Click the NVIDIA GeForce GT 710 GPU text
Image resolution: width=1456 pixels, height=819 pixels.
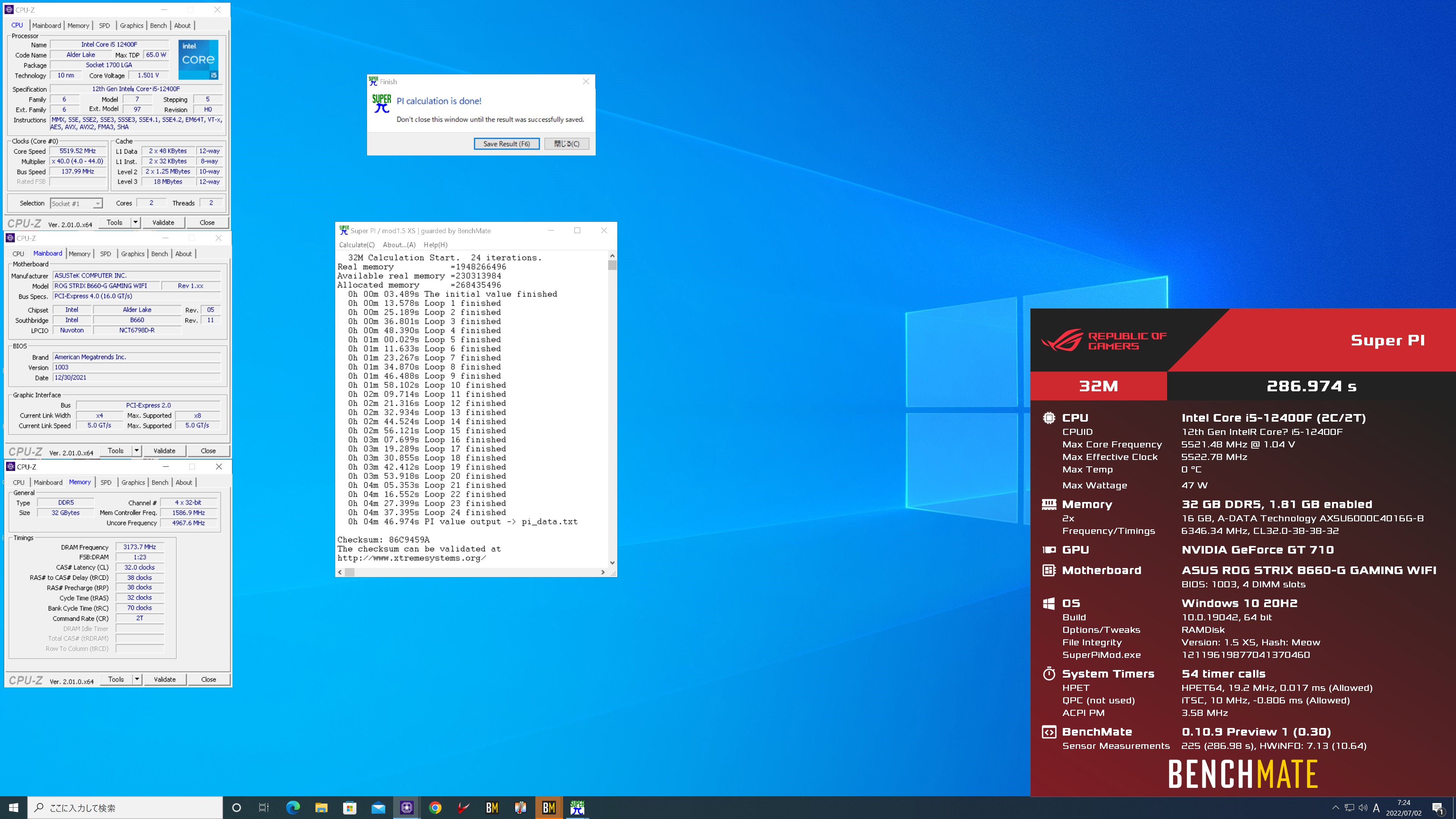pos(1258,550)
